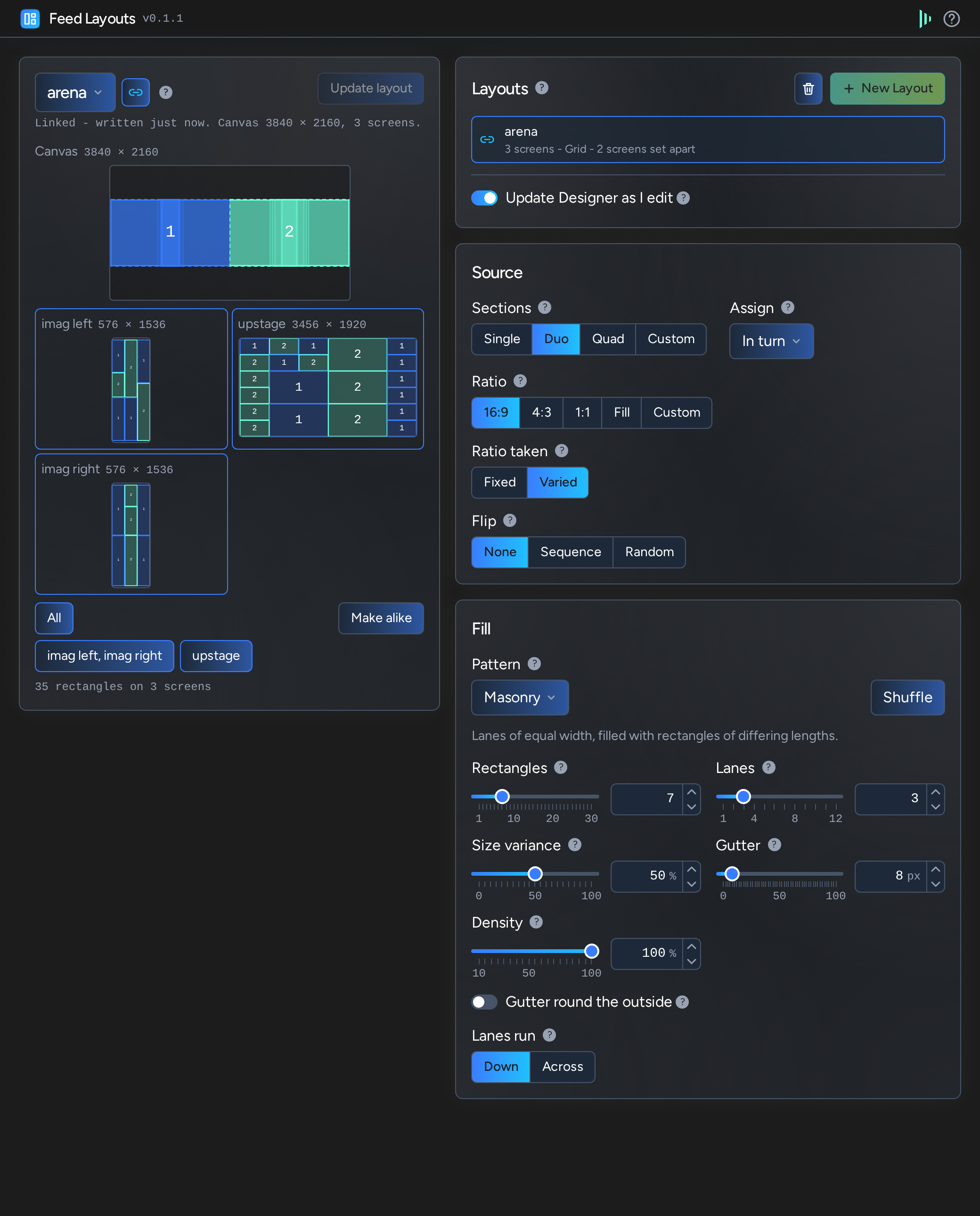Screen dimensions: 980x1216
Task: Show help for Gutter
Action: coord(775,845)
